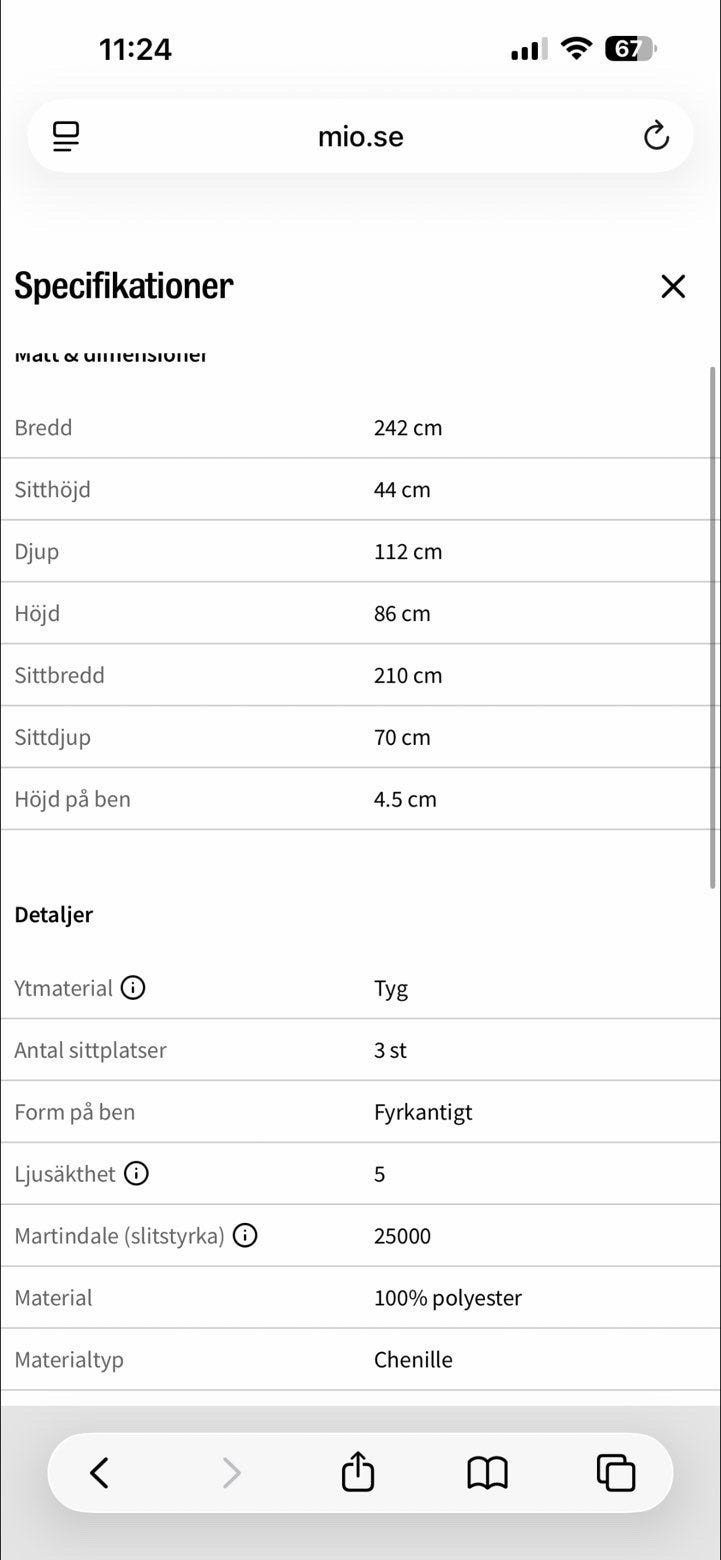Image resolution: width=721 pixels, height=1560 pixels.
Task: Open the Safari page menu icon
Action: coord(66,136)
